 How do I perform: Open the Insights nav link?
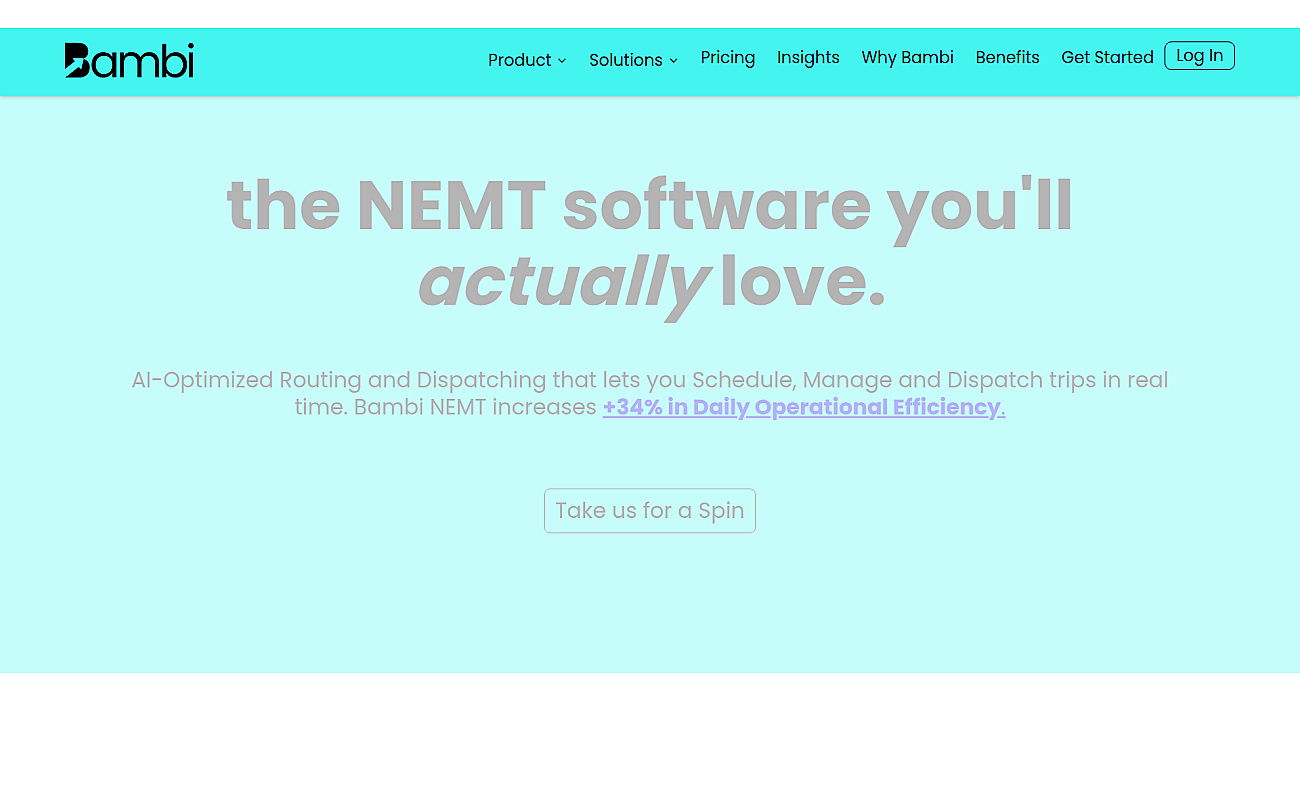(x=808, y=57)
